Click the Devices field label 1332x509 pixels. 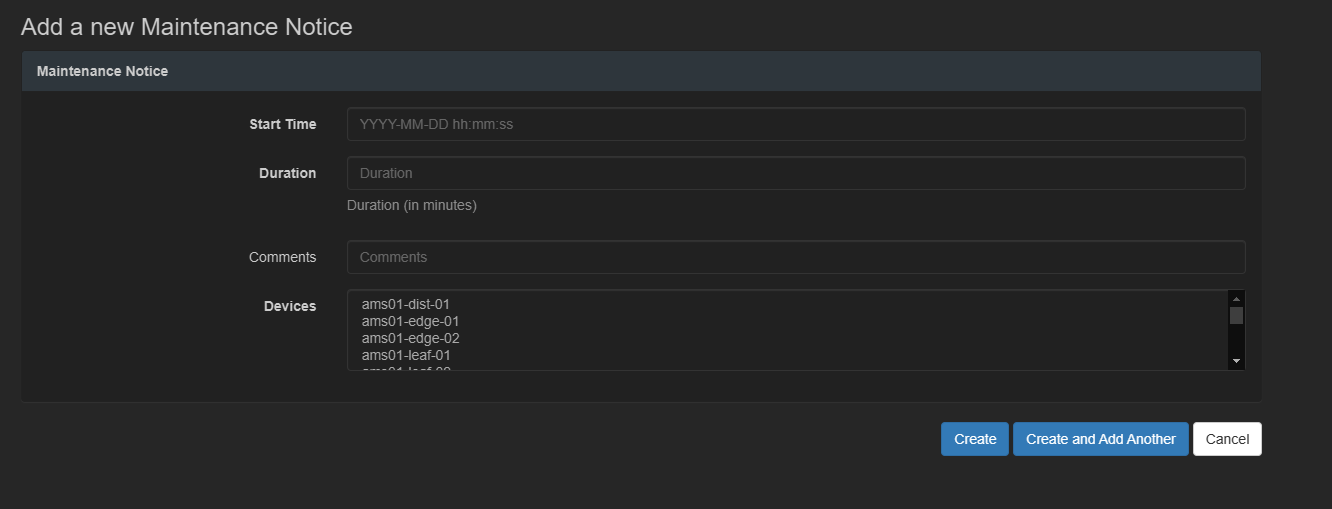click(290, 306)
